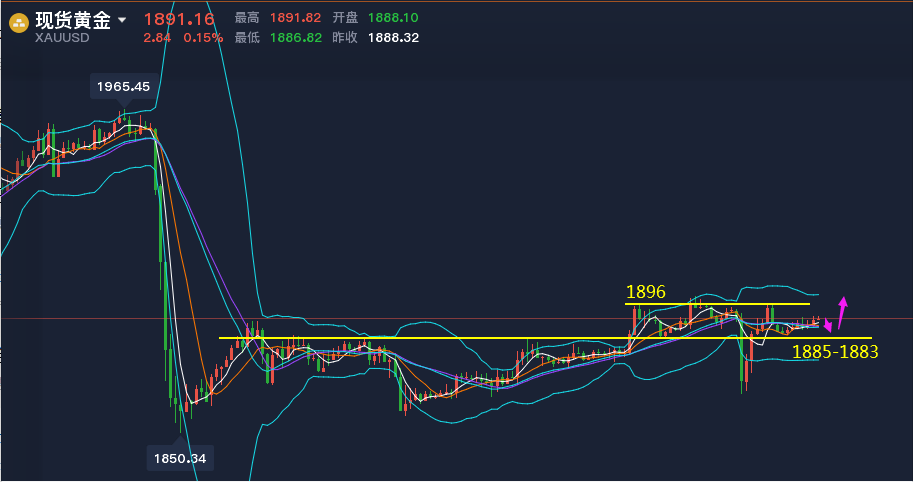Click the 昨收 label

click(x=345, y=38)
